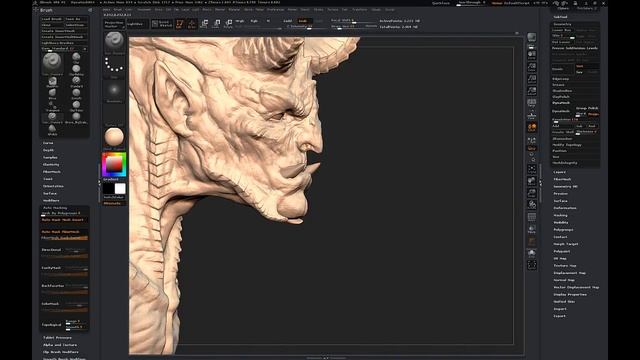640x360 pixels.
Task: Activate the Scale transform icon in top shelf
Action: (217, 24)
